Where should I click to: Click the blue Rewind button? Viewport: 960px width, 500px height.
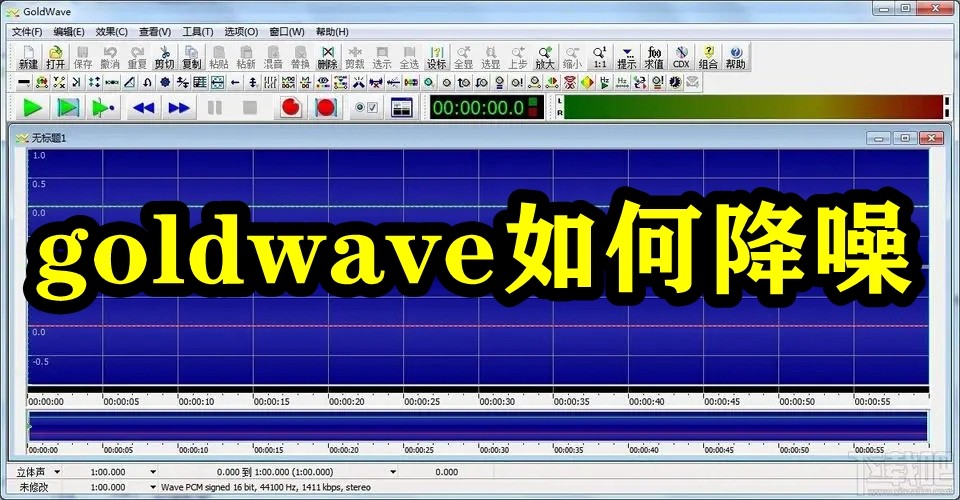(143, 108)
